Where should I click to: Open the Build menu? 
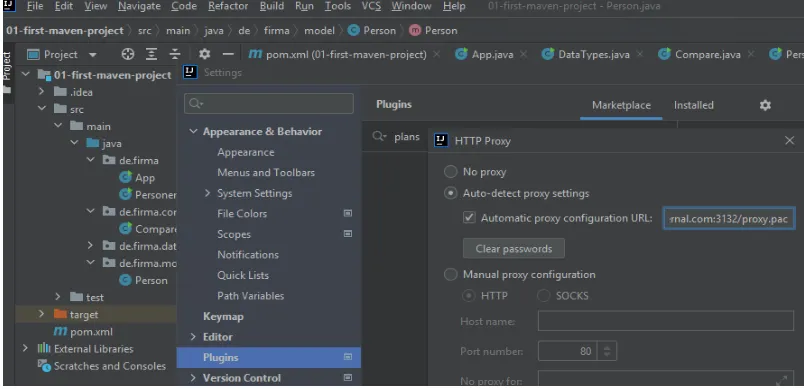272,6
